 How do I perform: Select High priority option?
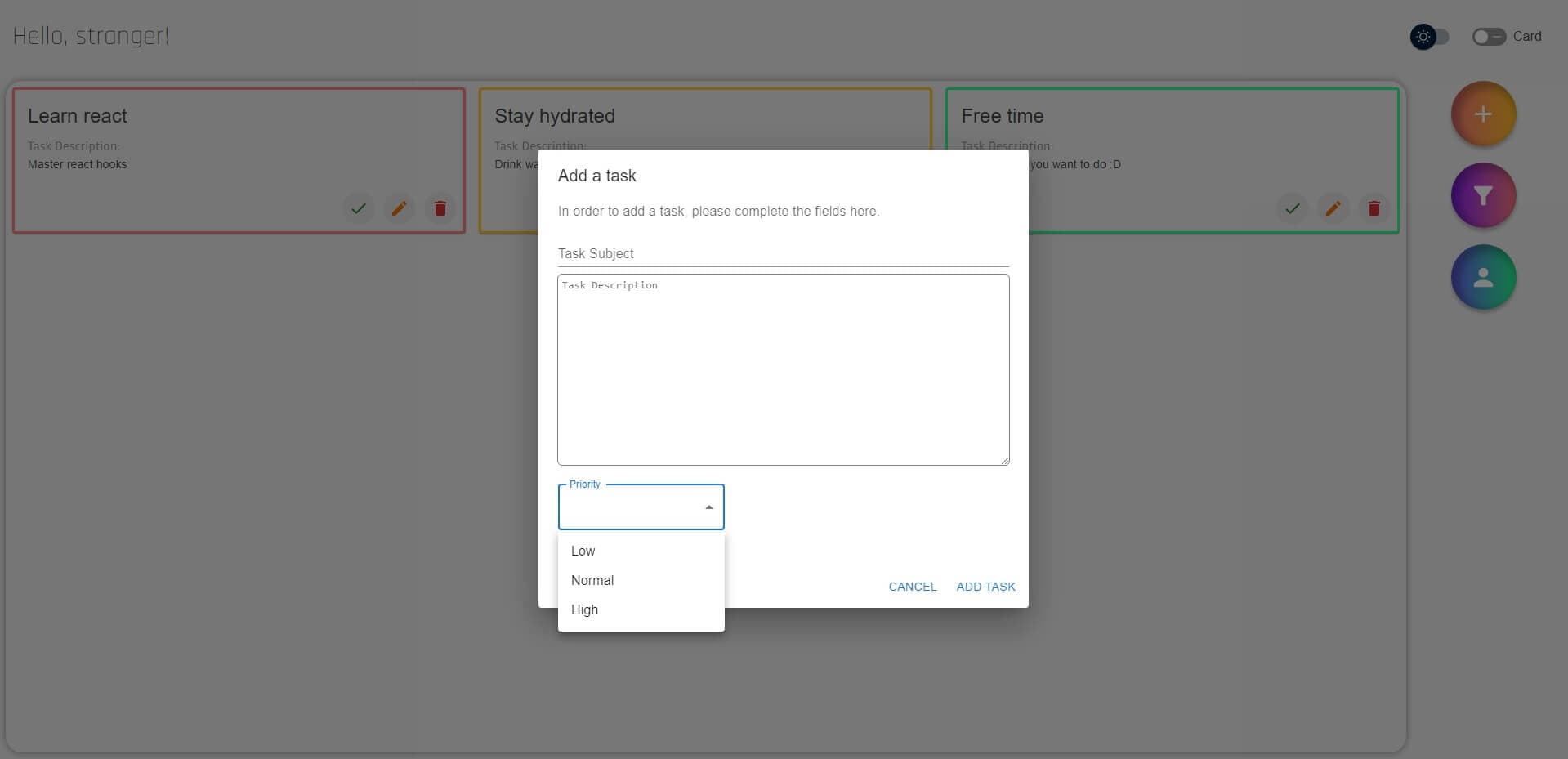tap(641, 609)
